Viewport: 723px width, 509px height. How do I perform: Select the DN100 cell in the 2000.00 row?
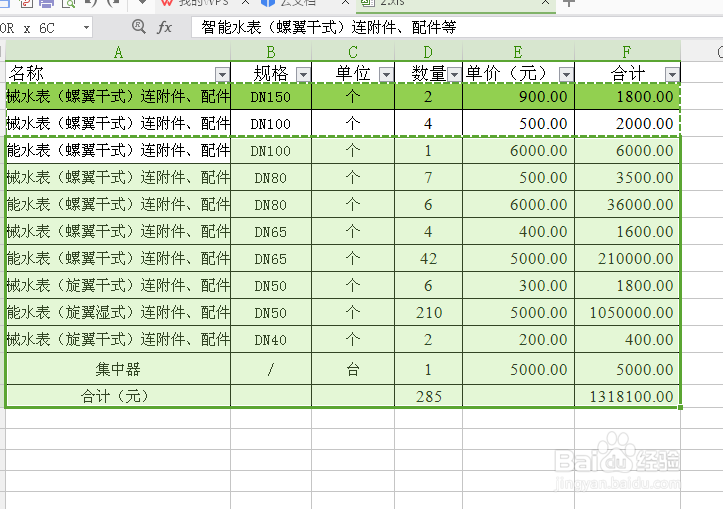tap(271, 123)
